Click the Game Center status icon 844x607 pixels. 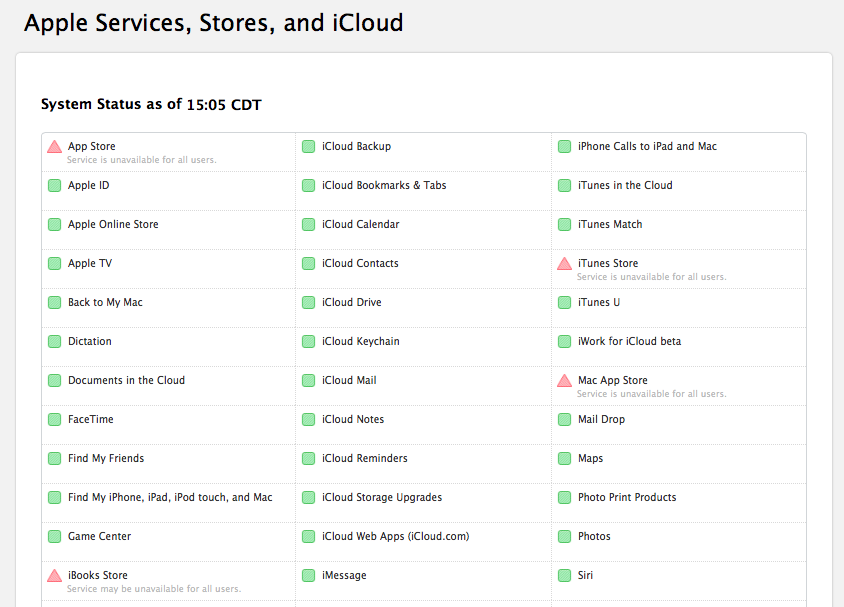point(54,536)
